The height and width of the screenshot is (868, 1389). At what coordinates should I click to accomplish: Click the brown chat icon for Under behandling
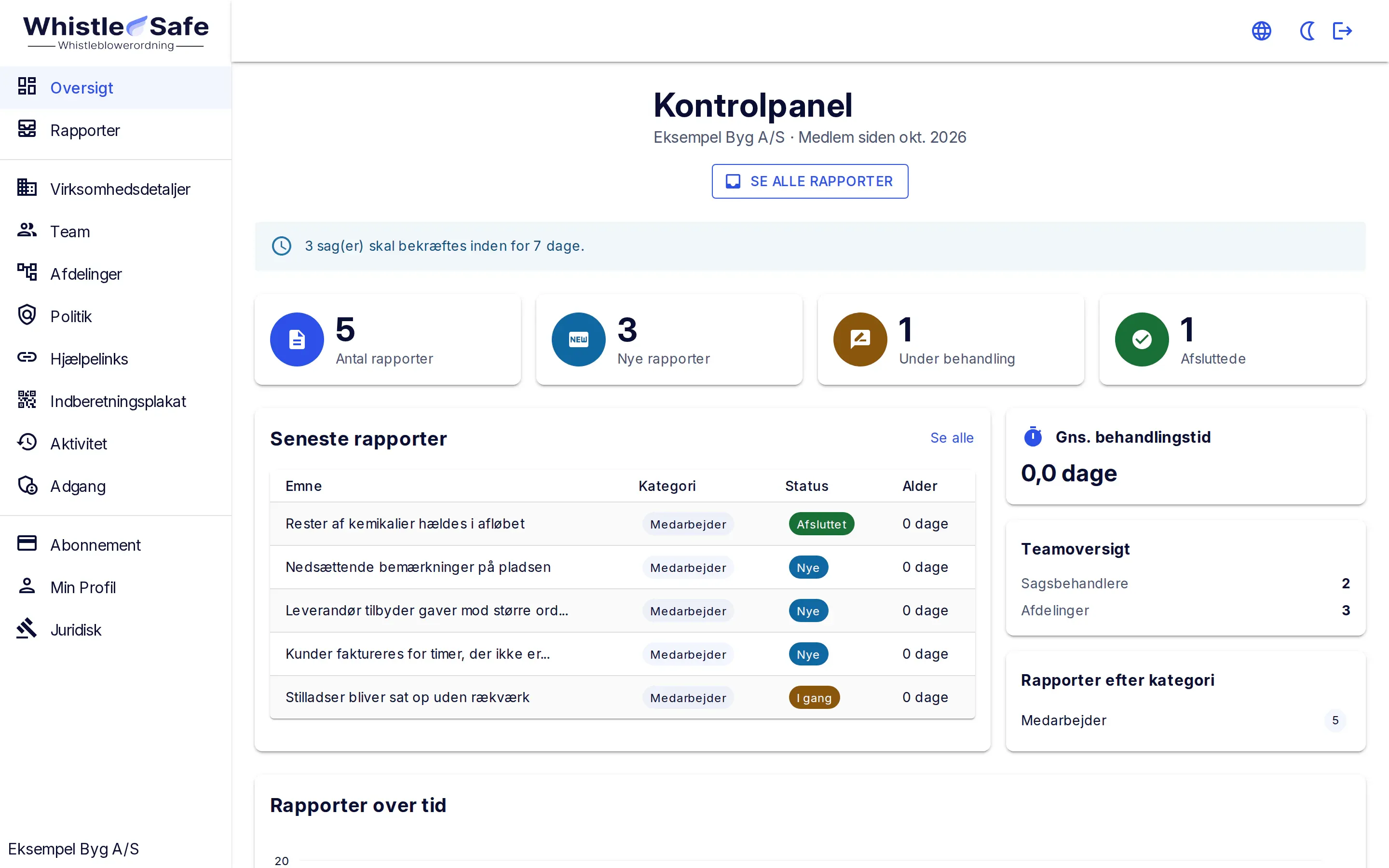[860, 339]
